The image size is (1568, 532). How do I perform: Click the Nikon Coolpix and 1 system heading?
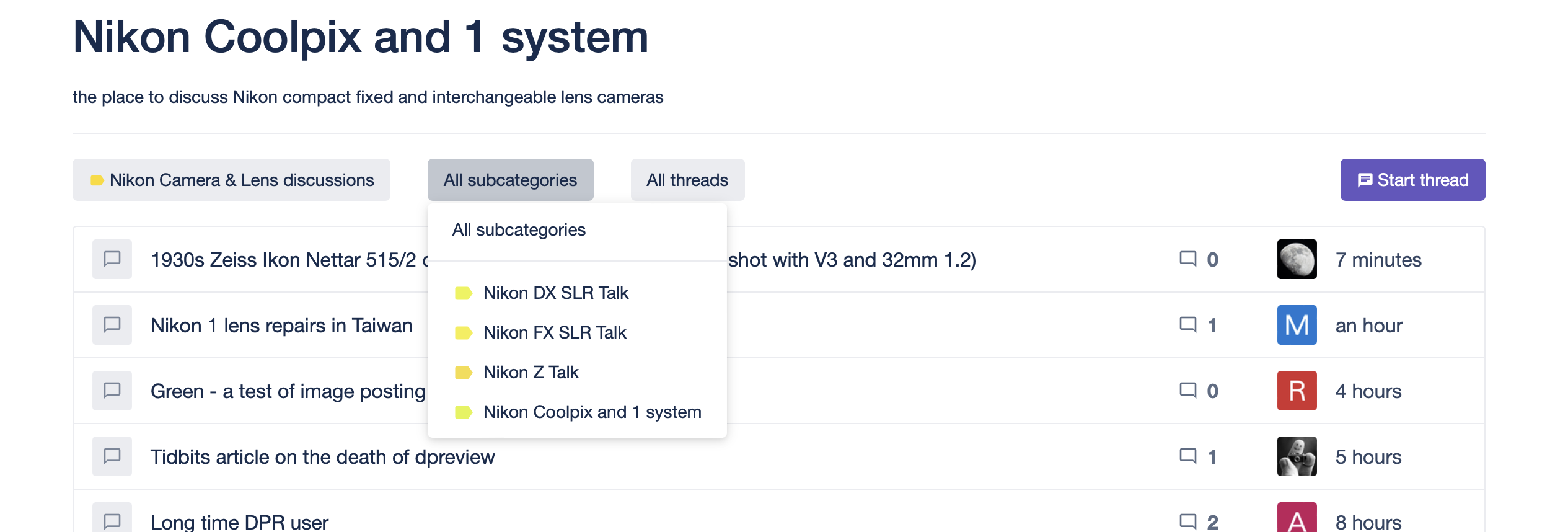point(361,37)
